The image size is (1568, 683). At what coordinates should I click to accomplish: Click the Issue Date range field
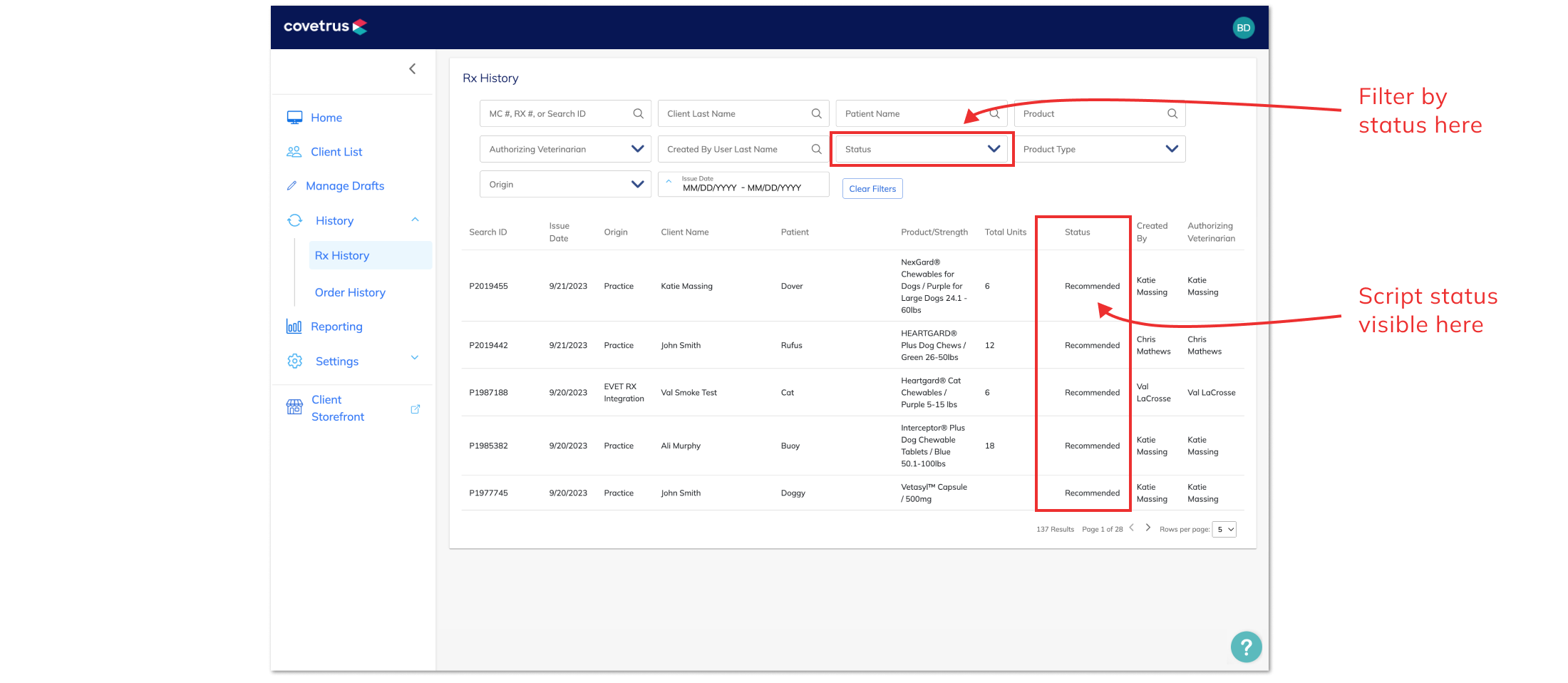click(x=743, y=184)
